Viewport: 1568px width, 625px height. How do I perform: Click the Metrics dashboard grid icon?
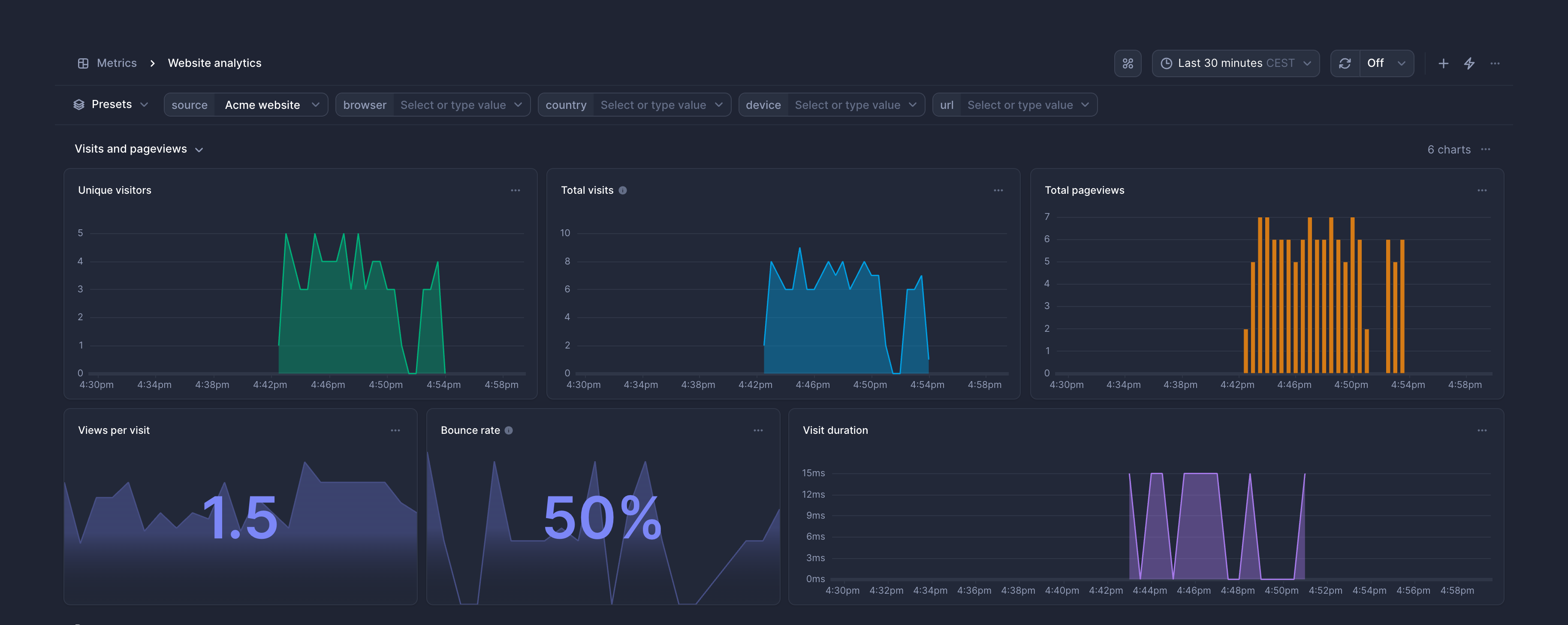click(x=83, y=63)
